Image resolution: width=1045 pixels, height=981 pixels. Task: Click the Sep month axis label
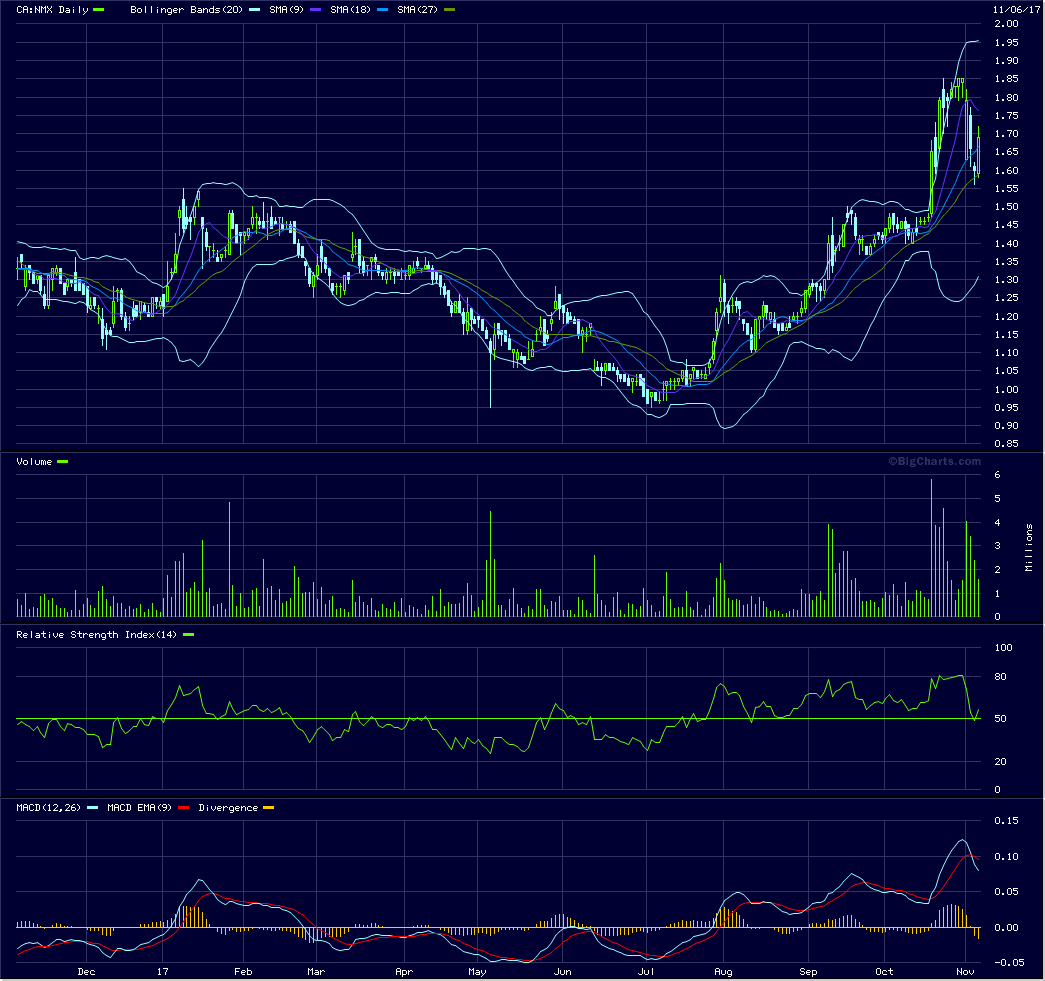pyautogui.click(x=808, y=972)
